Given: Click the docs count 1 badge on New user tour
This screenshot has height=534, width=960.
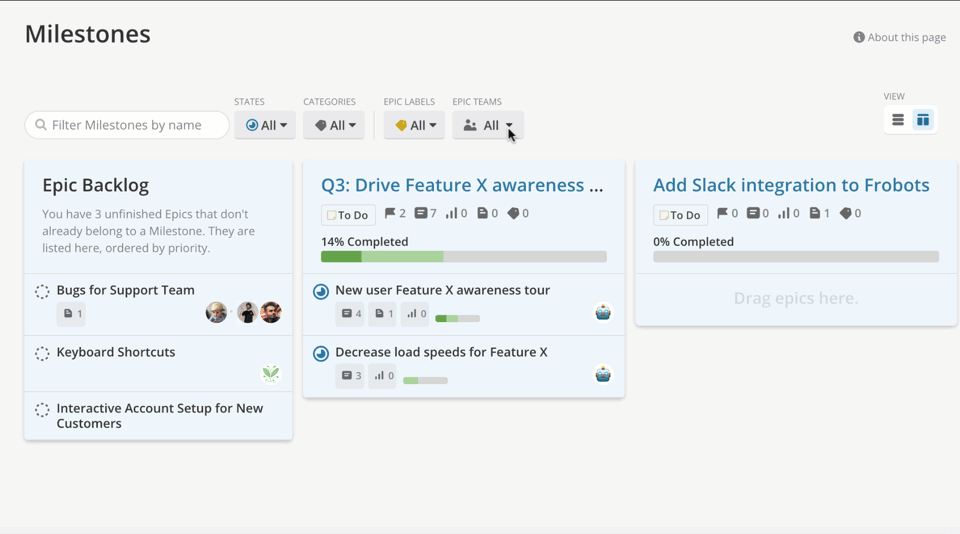Looking at the screenshot, I should coord(383,314).
